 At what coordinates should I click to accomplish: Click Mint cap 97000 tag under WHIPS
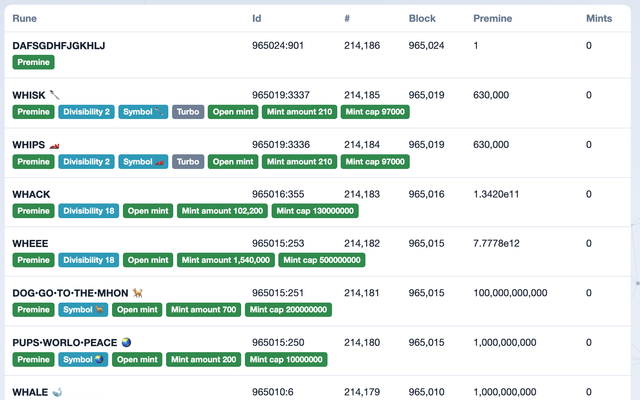tap(375, 162)
